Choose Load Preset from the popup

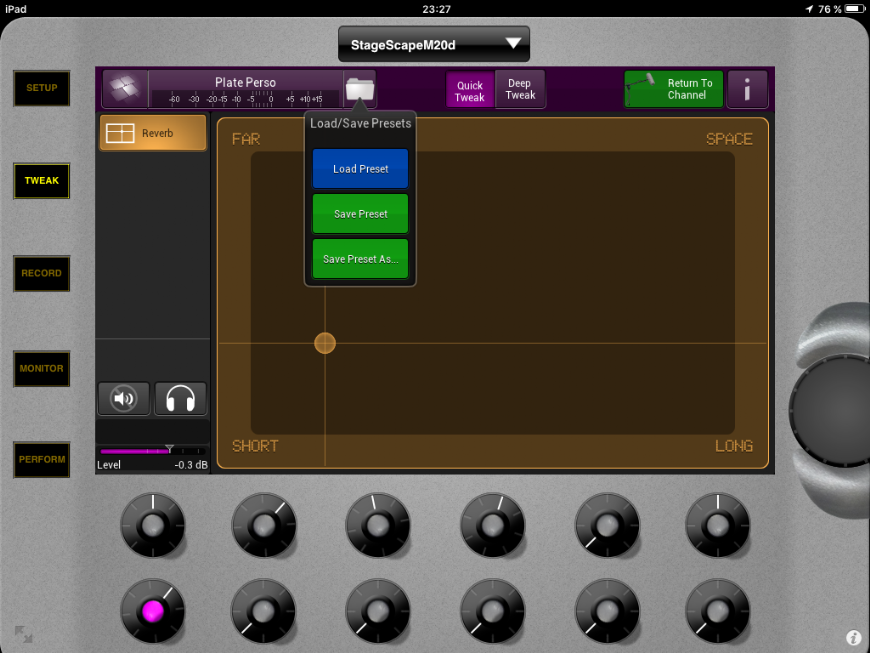click(360, 169)
